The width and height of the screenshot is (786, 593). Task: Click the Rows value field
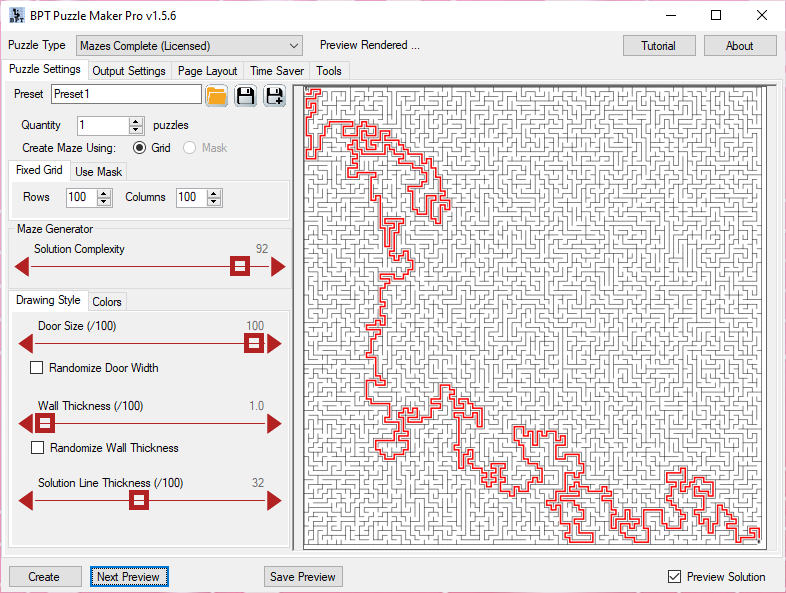(x=82, y=197)
